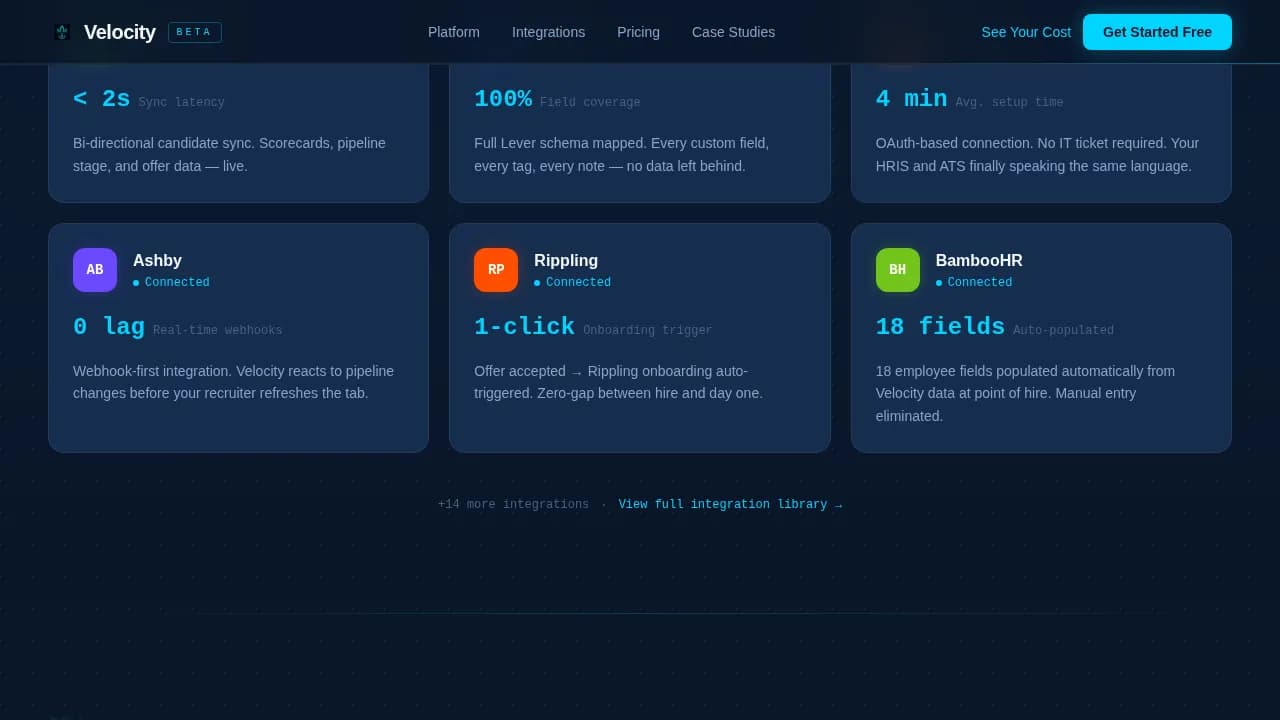Viewport: 1280px width, 720px height.
Task: Click the Rippling RP integration icon
Action: (x=496, y=270)
